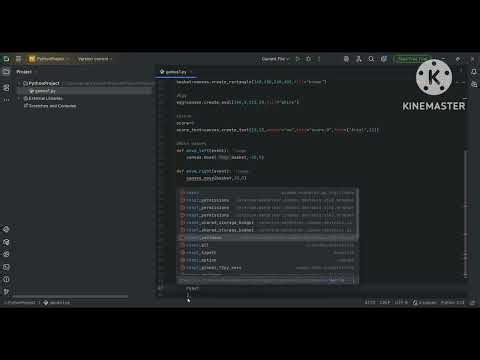Select the highlighted autocomplete suggestion row
This screenshot has width=480, height=360.
[x=268, y=238]
